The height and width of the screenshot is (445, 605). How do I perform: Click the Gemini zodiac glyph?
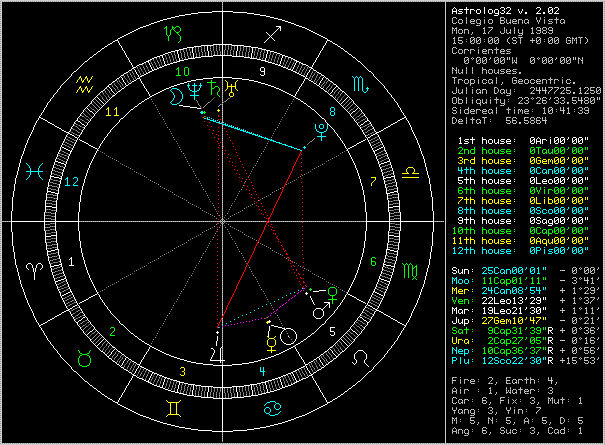[x=173, y=409]
